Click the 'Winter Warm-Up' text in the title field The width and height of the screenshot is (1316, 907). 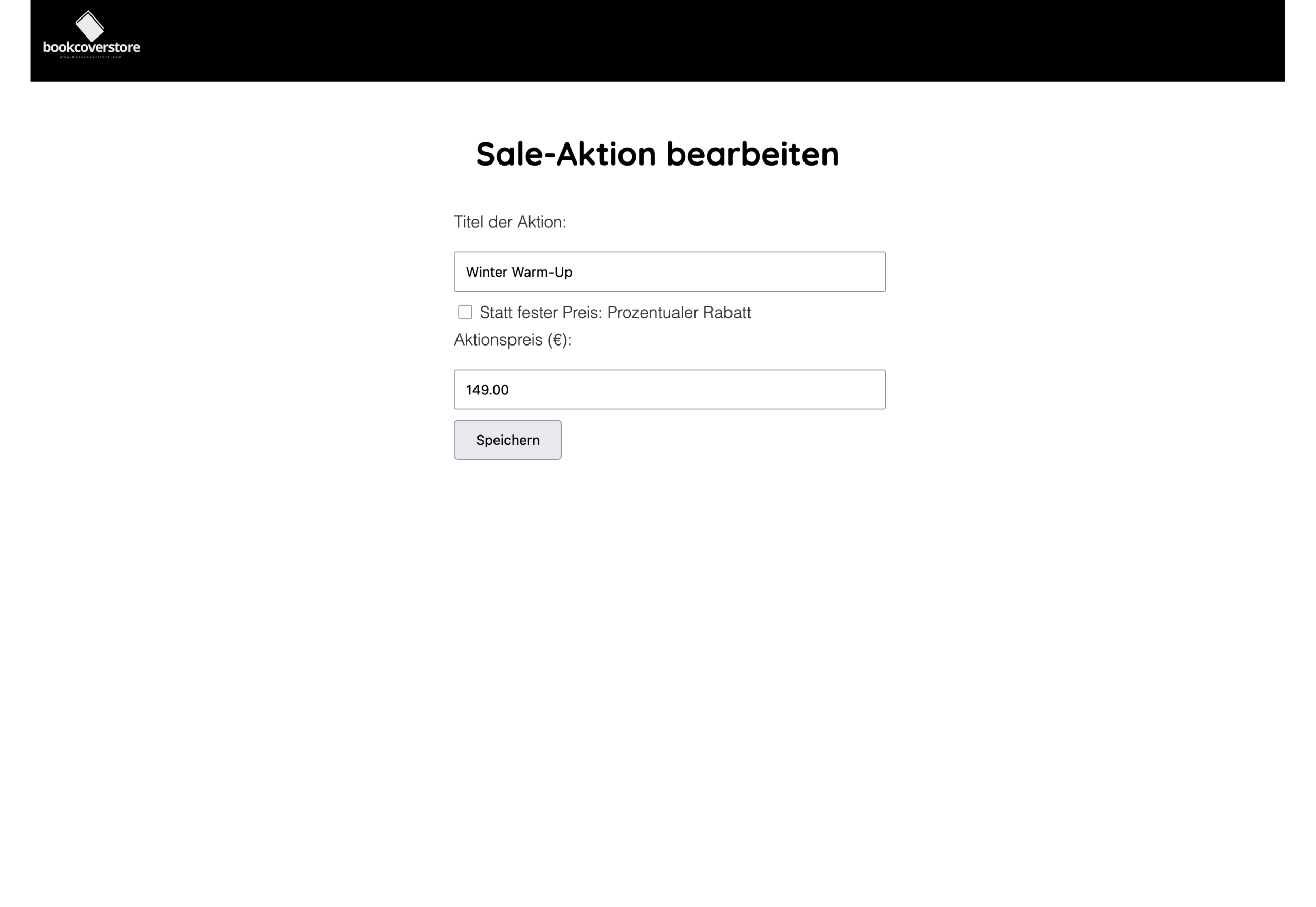tap(519, 272)
